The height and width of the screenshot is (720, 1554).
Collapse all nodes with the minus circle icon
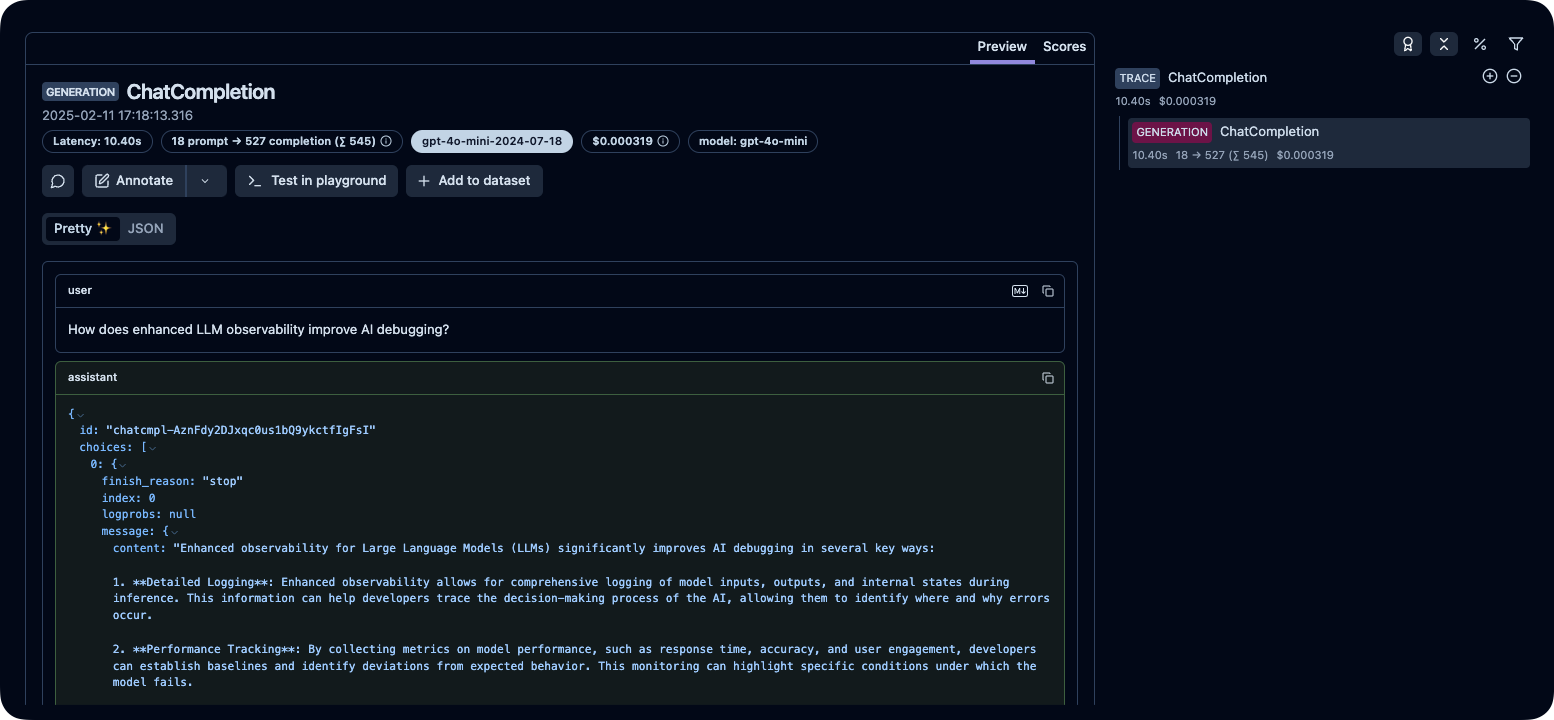click(x=1514, y=77)
